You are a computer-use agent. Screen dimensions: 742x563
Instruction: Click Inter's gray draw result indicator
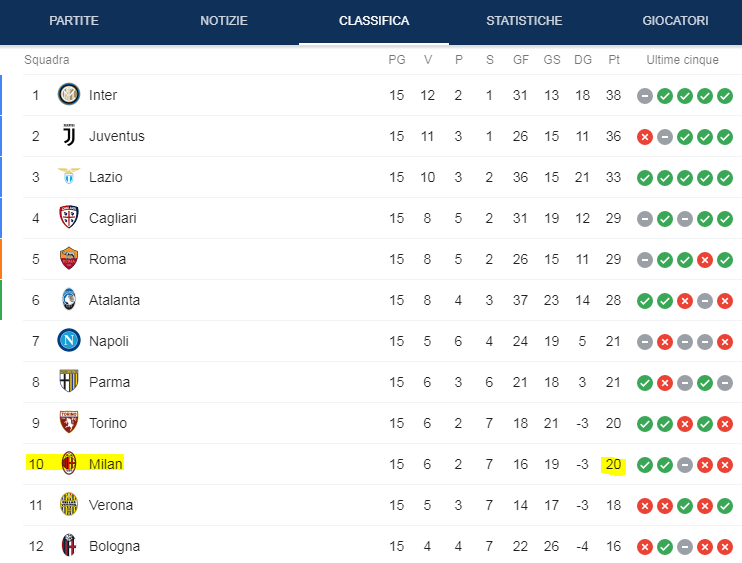click(x=645, y=95)
